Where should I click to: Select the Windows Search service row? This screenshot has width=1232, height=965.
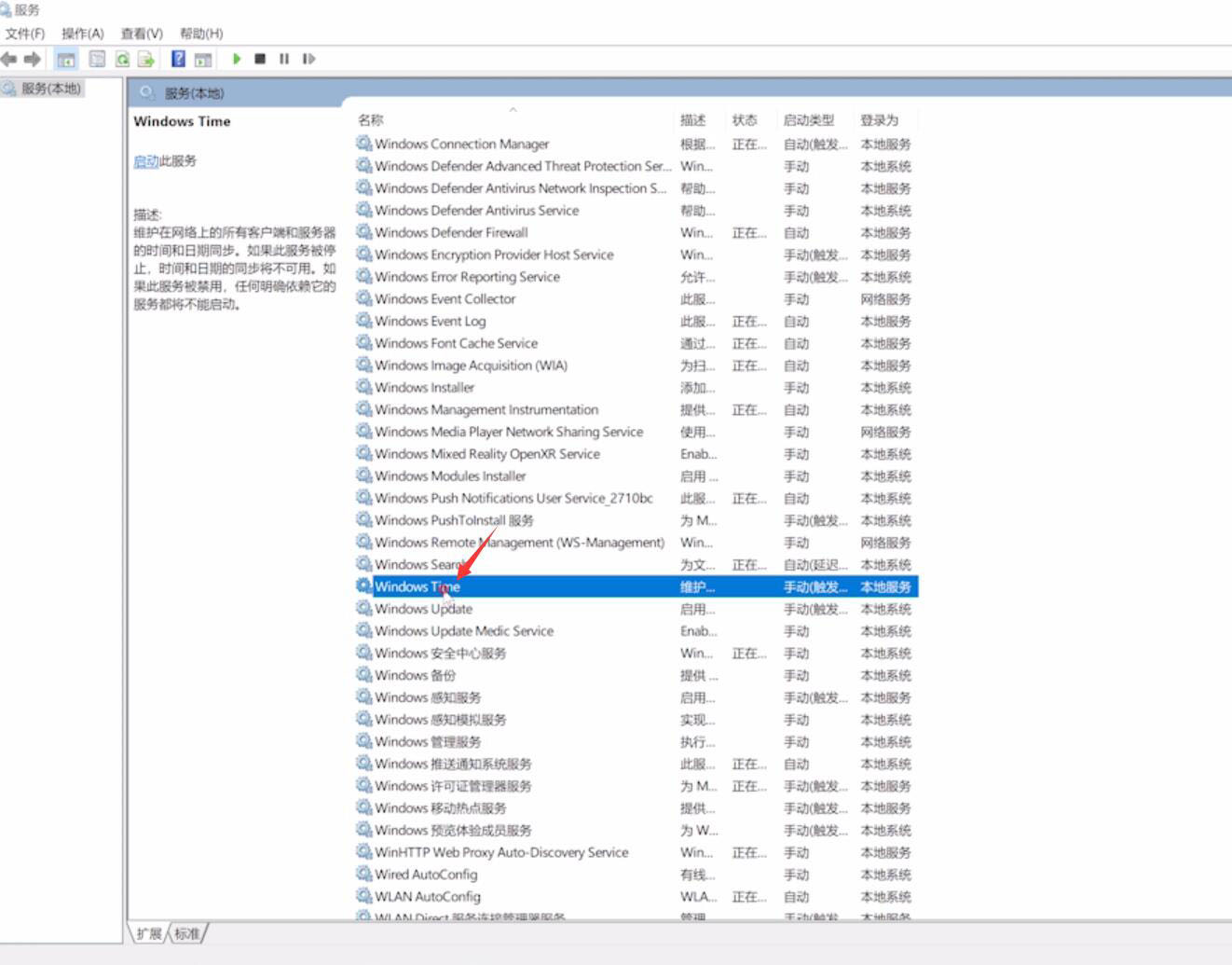[x=637, y=564]
